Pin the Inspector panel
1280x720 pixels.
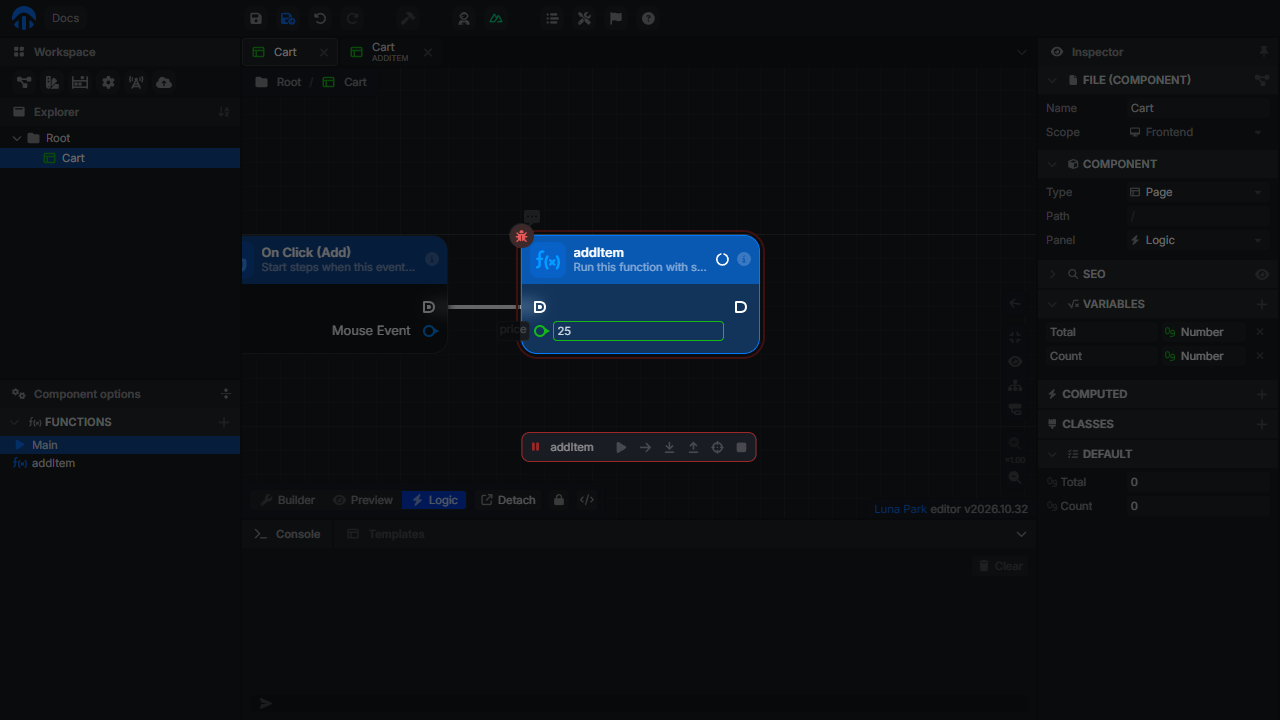pos(1263,51)
